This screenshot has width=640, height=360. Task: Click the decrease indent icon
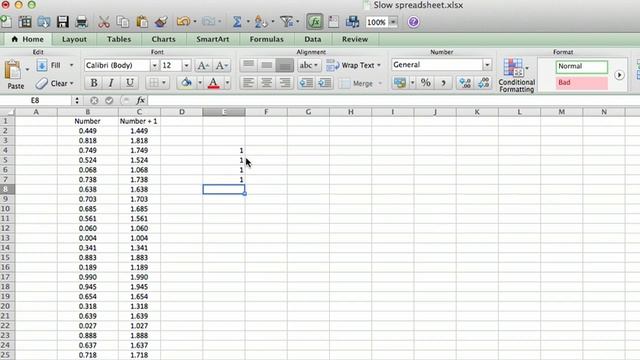point(306,83)
